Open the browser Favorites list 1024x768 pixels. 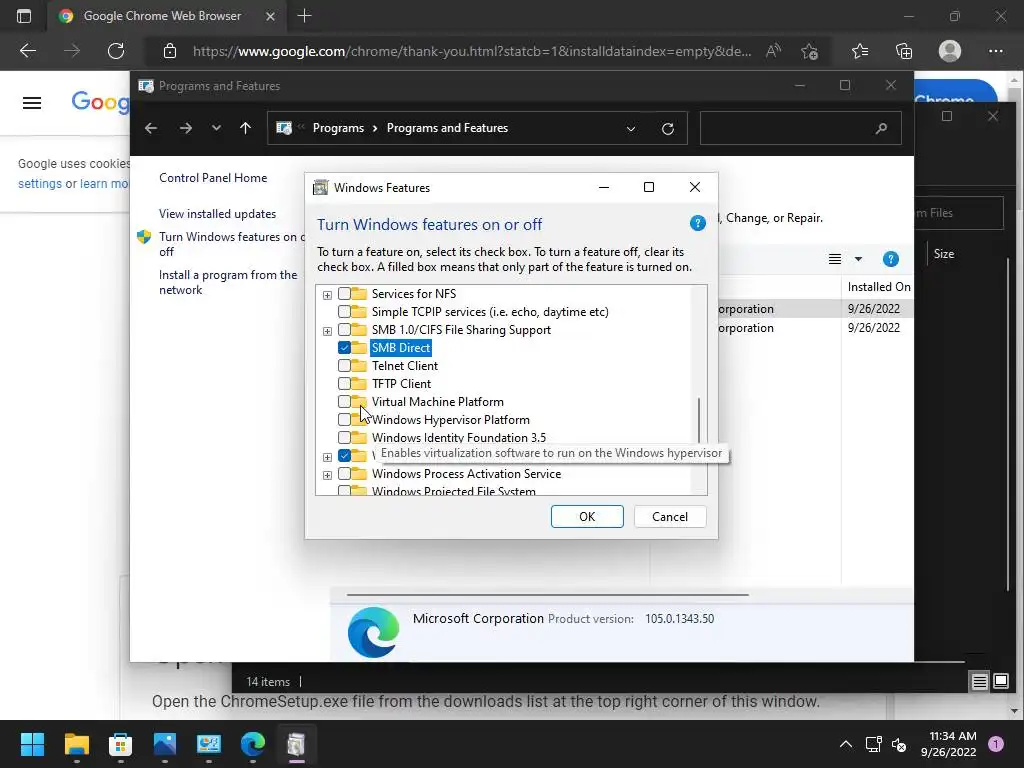point(860,51)
